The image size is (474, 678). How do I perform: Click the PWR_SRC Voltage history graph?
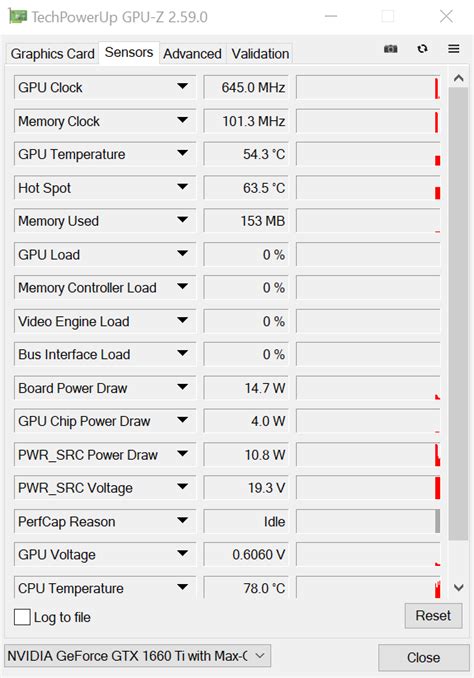coord(368,488)
